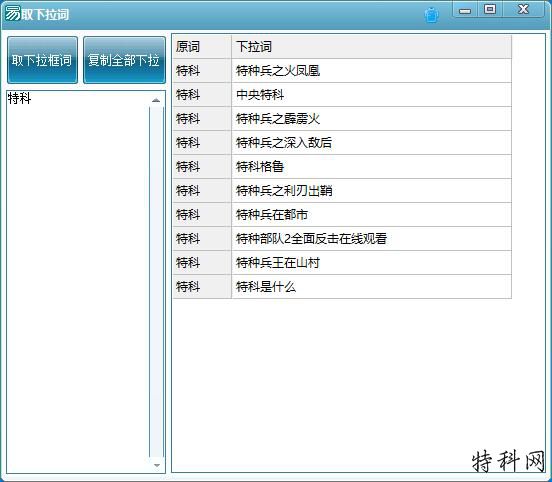Select the row 特科格鲁
The height and width of the screenshot is (482, 552).
(x=342, y=167)
